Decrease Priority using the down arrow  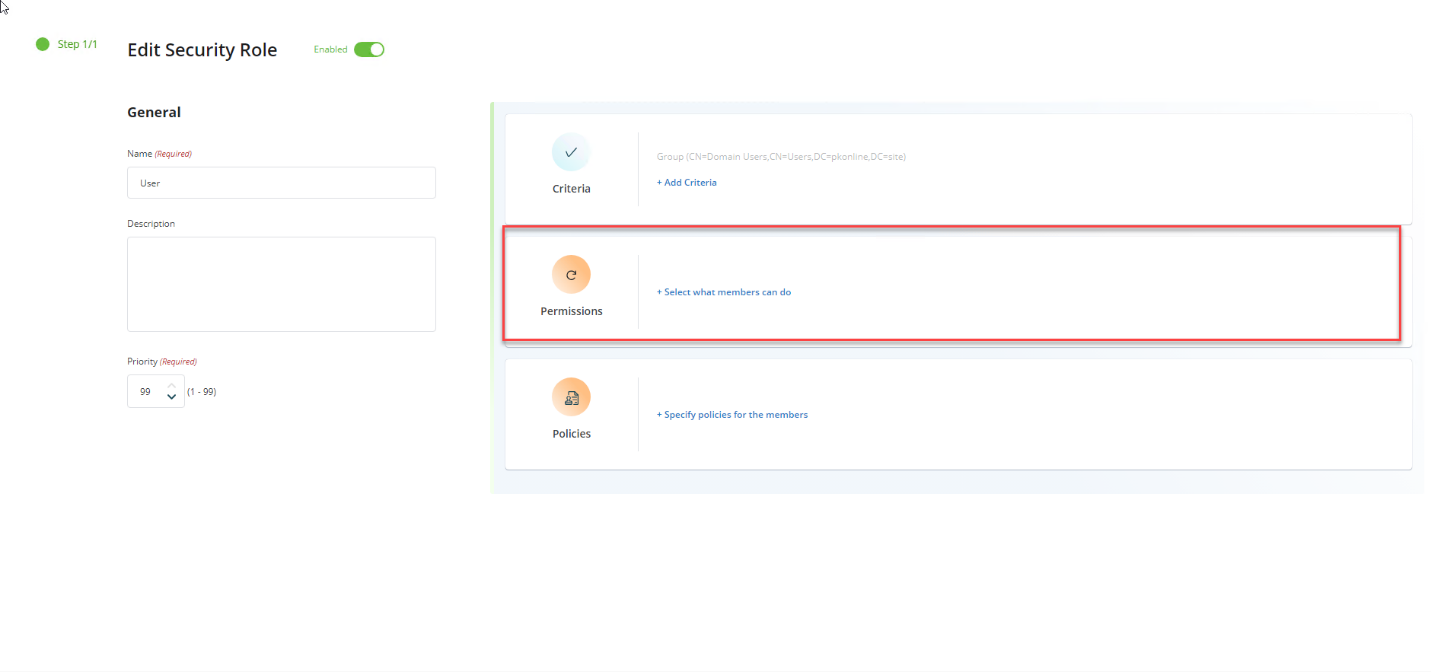coord(171,396)
